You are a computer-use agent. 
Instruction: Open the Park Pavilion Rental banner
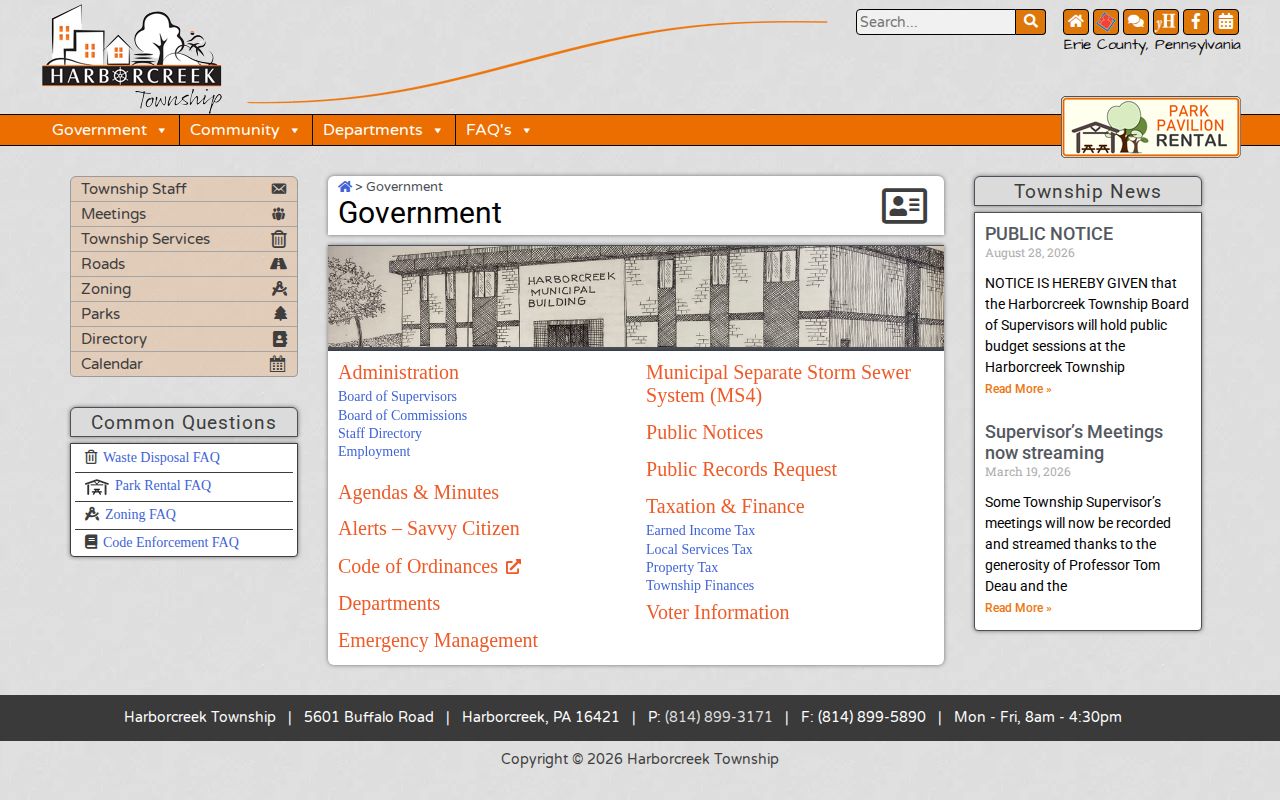1151,127
